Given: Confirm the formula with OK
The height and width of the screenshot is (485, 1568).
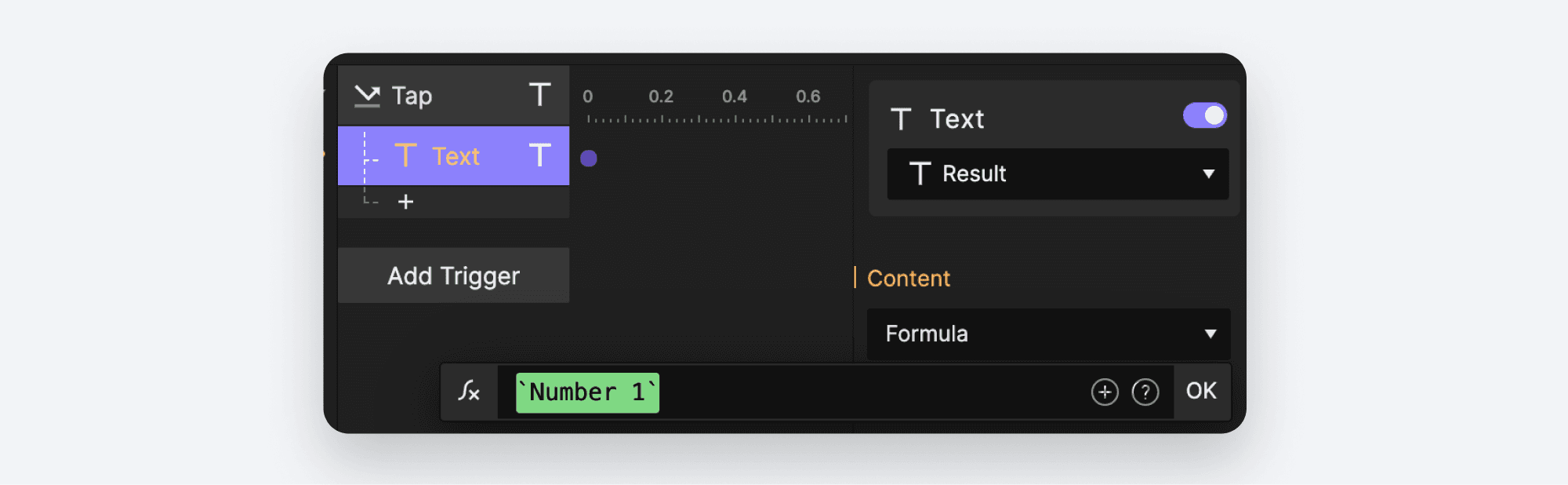Looking at the screenshot, I should pyautogui.click(x=1202, y=391).
